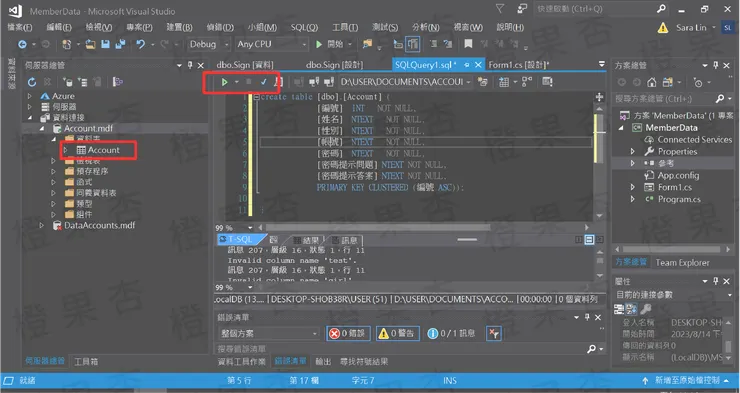This screenshot has width=740, height=393.
Task: Open the Any CPU platform dropdown
Action: [x=271, y=44]
